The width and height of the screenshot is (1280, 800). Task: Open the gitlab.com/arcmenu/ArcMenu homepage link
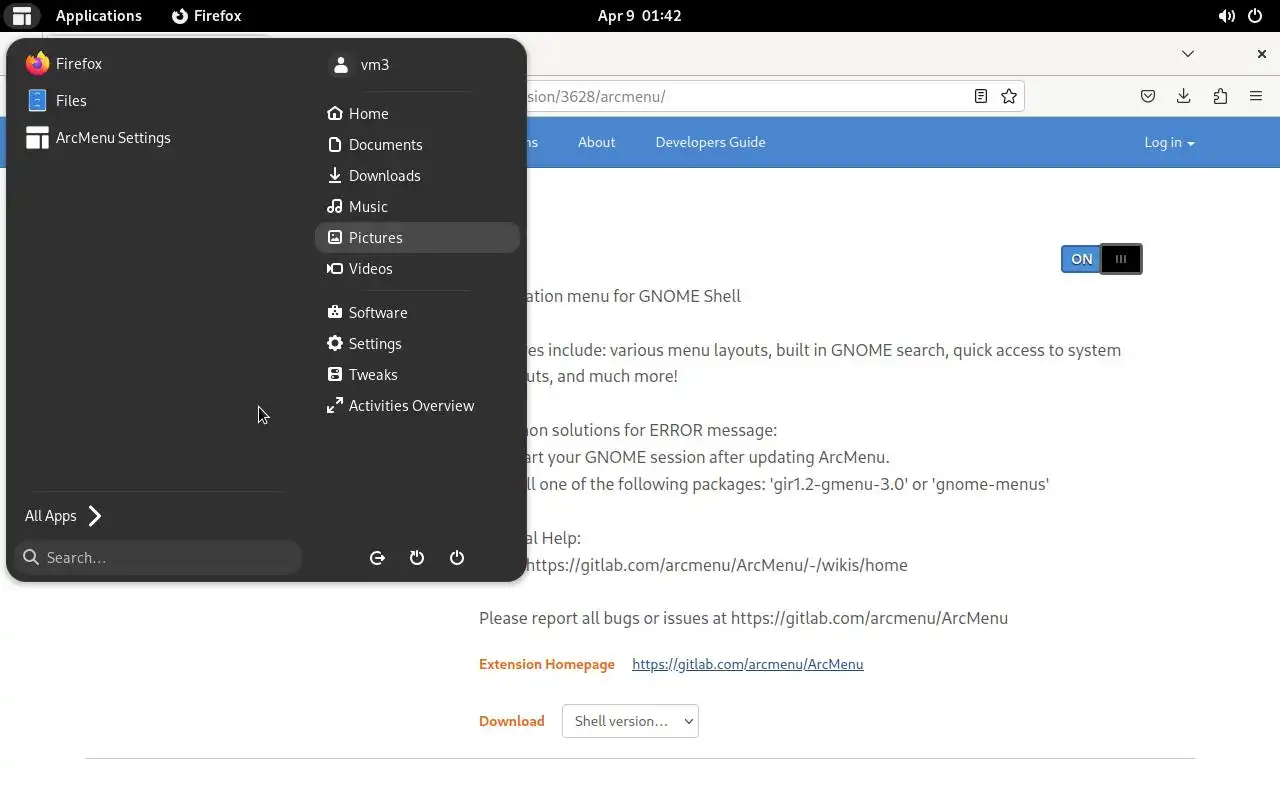[x=748, y=664]
